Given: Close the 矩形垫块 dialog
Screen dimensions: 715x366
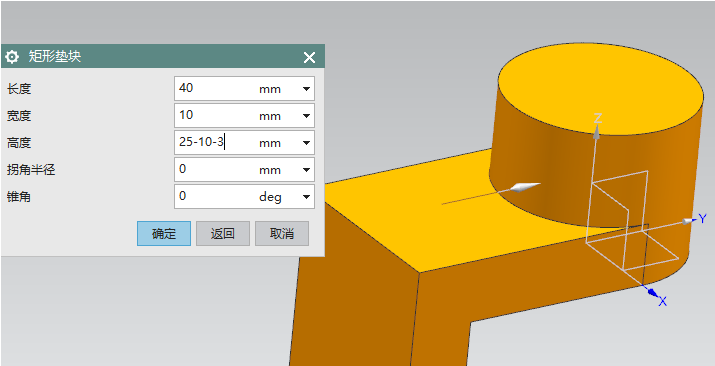Looking at the screenshot, I should [310, 57].
